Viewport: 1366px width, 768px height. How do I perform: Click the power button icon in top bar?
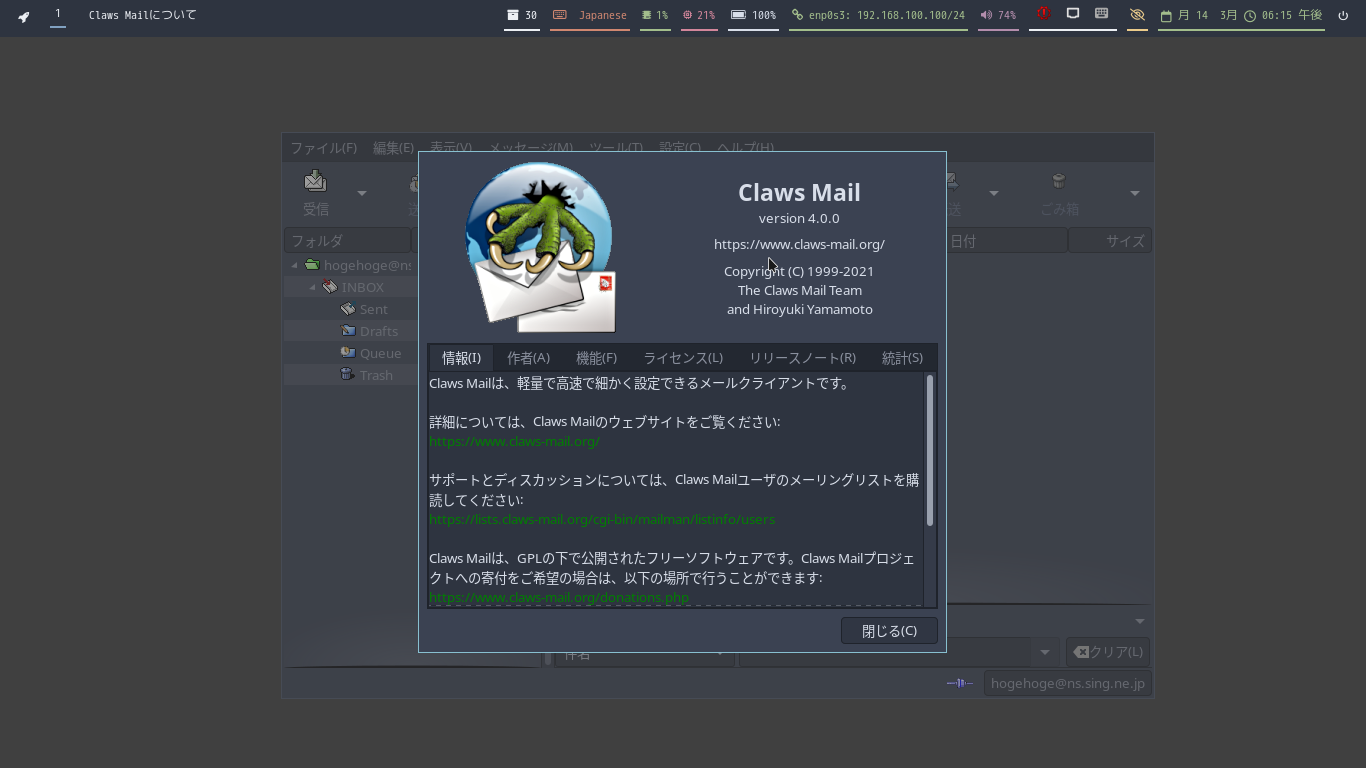[1343, 15]
